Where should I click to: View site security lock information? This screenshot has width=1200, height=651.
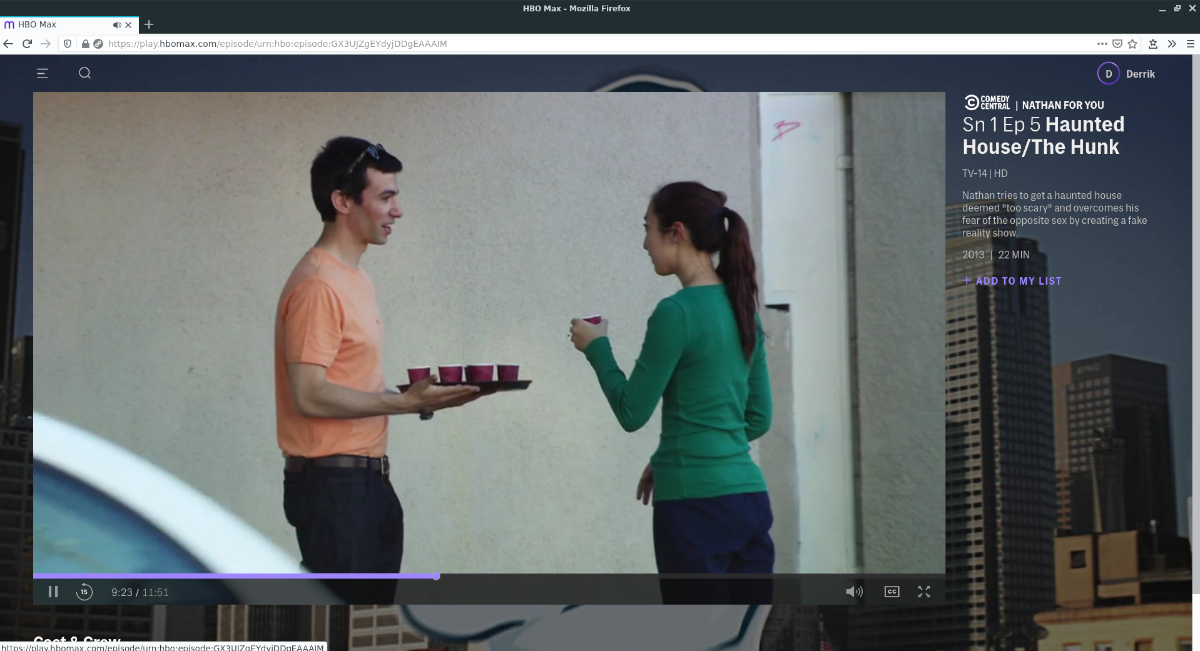tap(86, 44)
